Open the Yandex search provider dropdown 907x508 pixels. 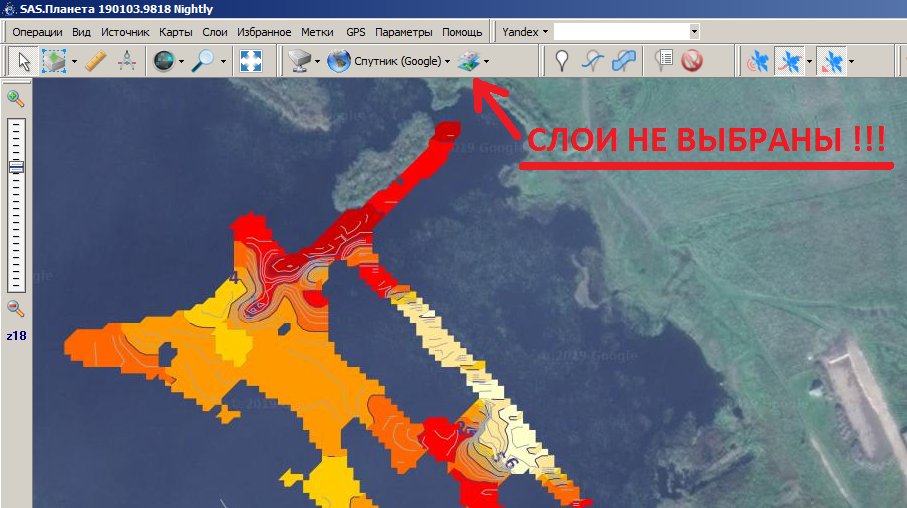(x=525, y=32)
